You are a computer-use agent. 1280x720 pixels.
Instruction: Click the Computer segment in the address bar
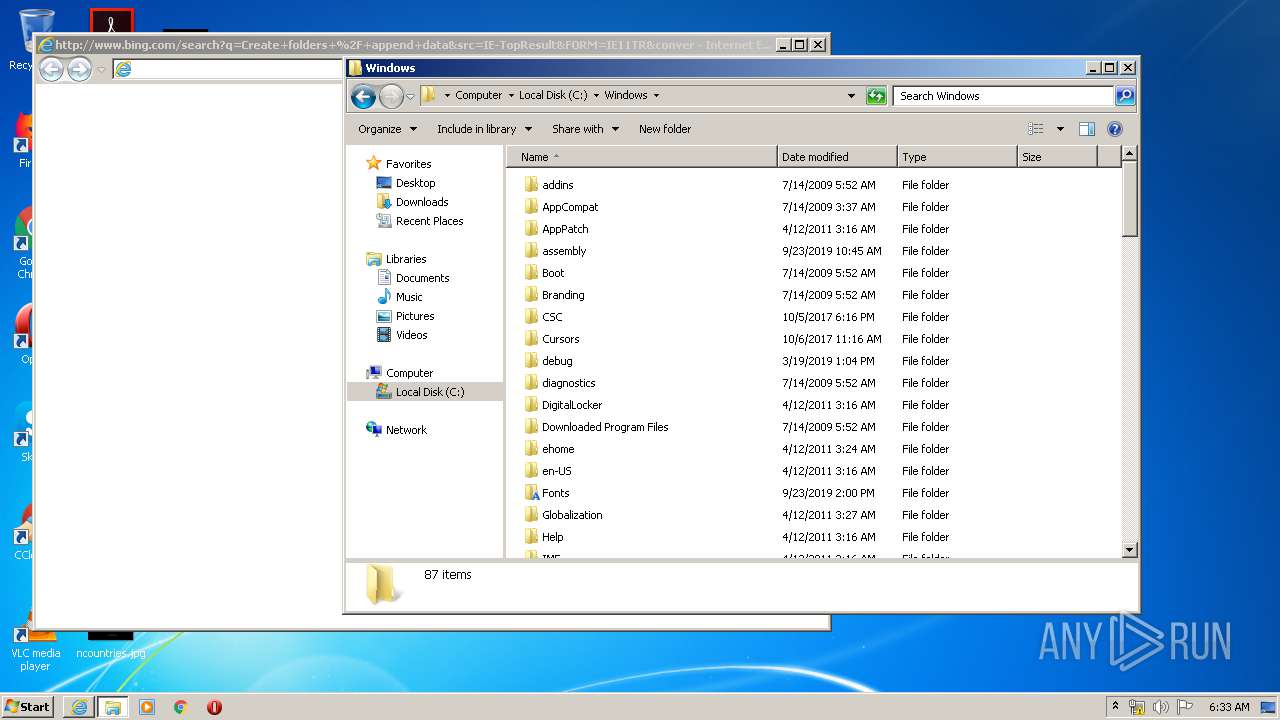[478, 96]
